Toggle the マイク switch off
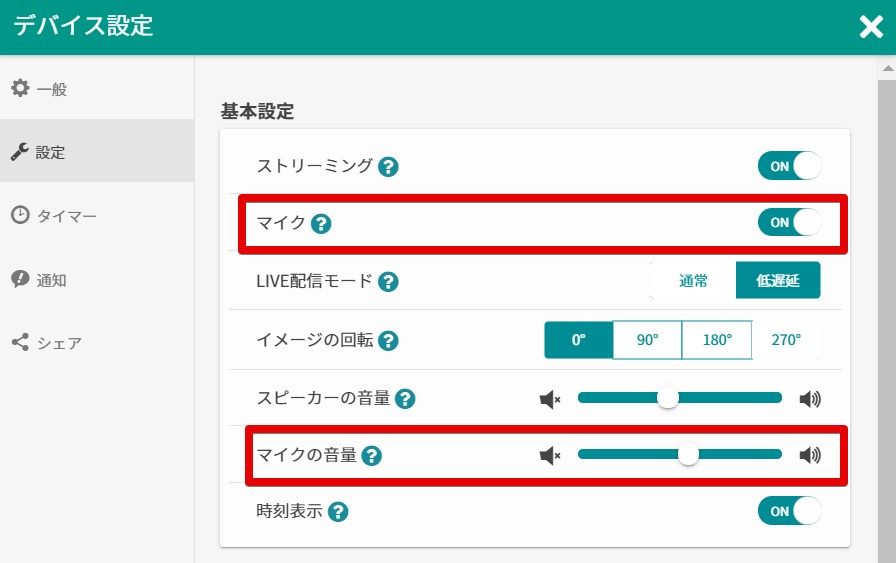Viewport: 896px width, 563px height. coord(790,222)
